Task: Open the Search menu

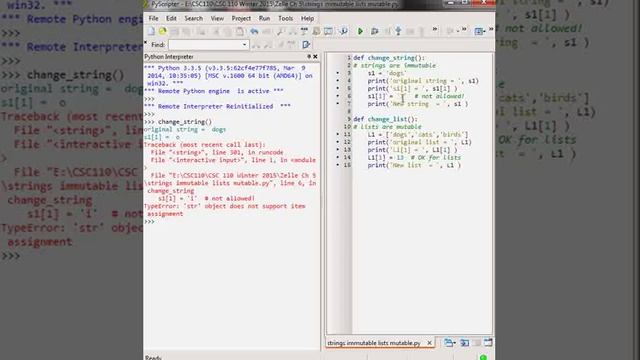Action: point(193,18)
